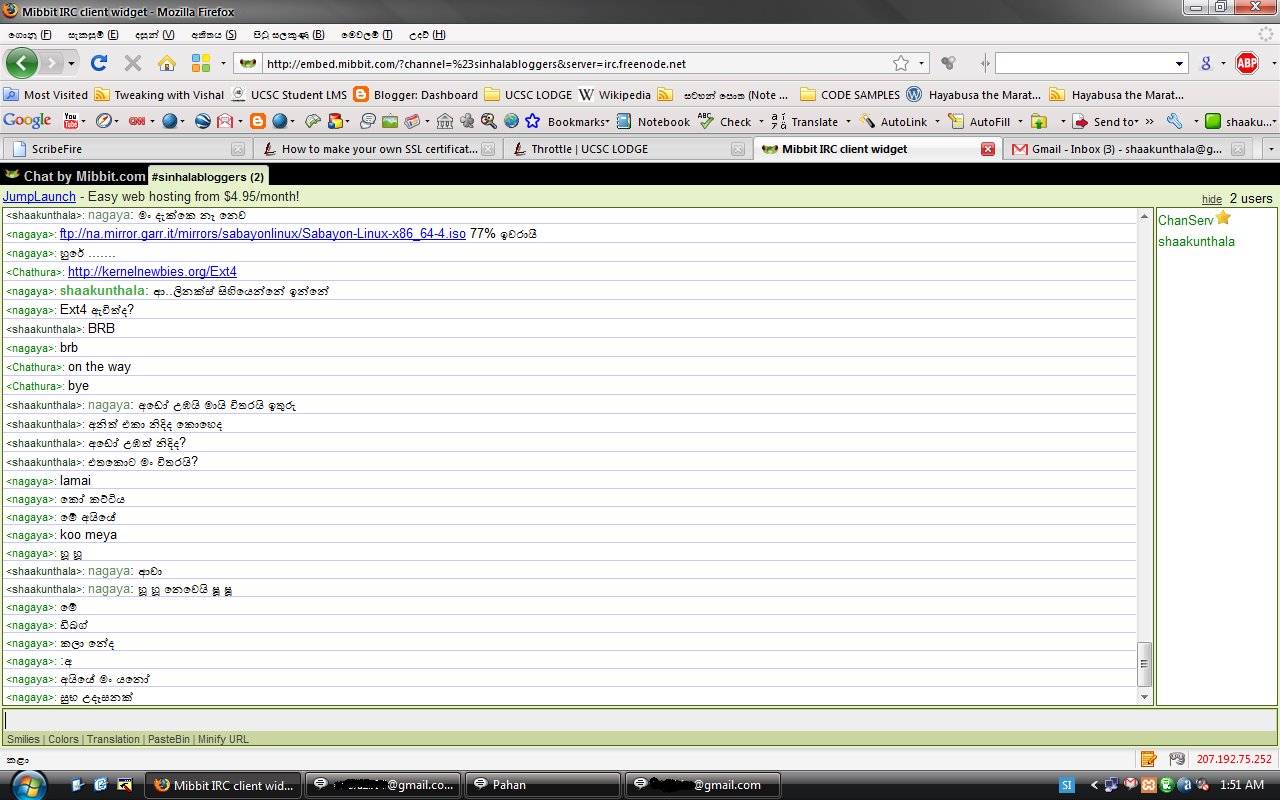Viewport: 1280px width, 800px height.
Task: Open the Pahan chat taskbar window
Action: tap(543, 785)
